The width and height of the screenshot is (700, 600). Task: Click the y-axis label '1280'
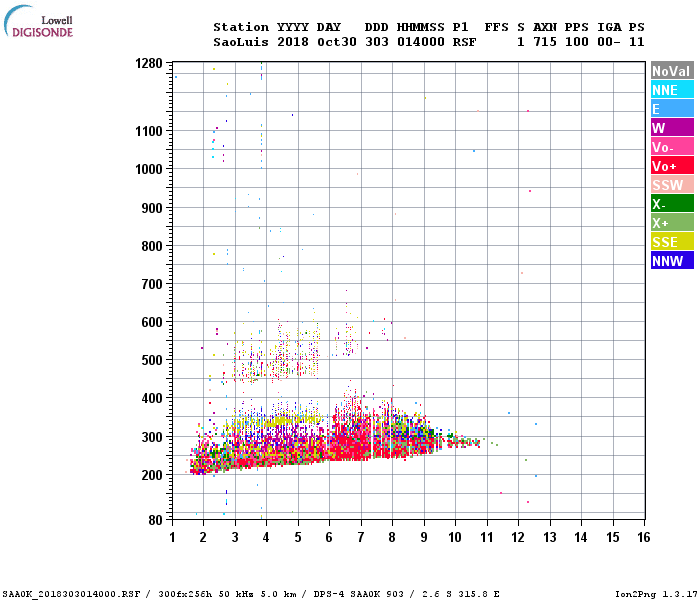[x=149, y=63]
